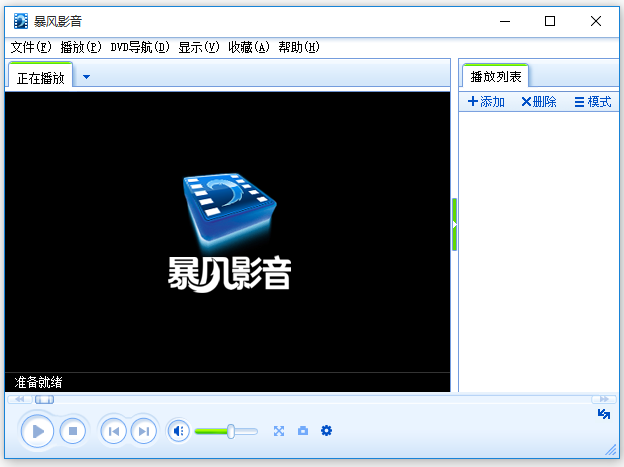Take a screenshot with camera icon
Image resolution: width=624 pixels, height=467 pixels.
(303, 431)
